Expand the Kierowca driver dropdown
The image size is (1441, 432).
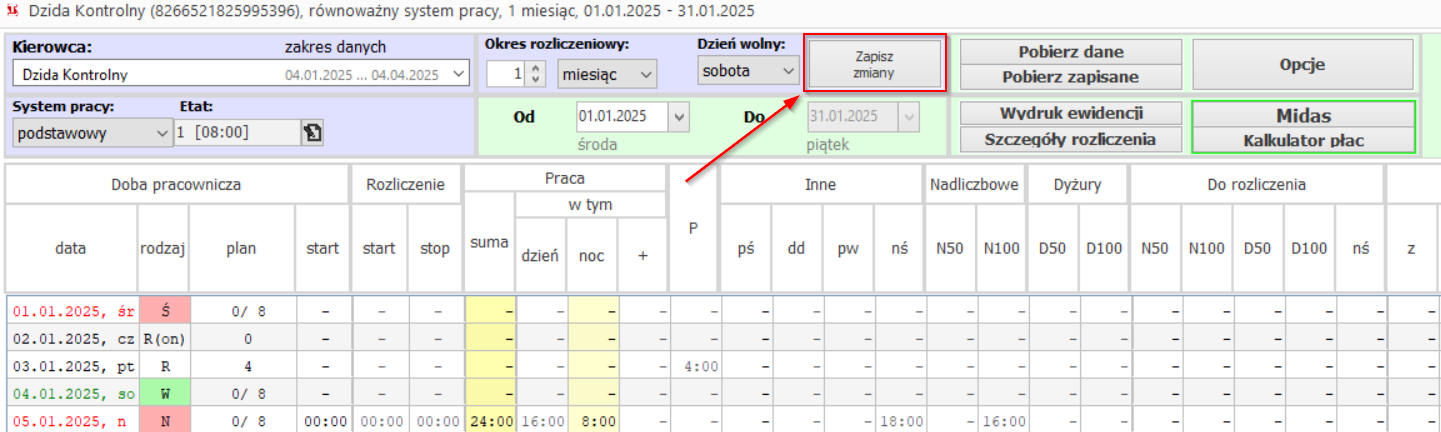[x=458, y=74]
